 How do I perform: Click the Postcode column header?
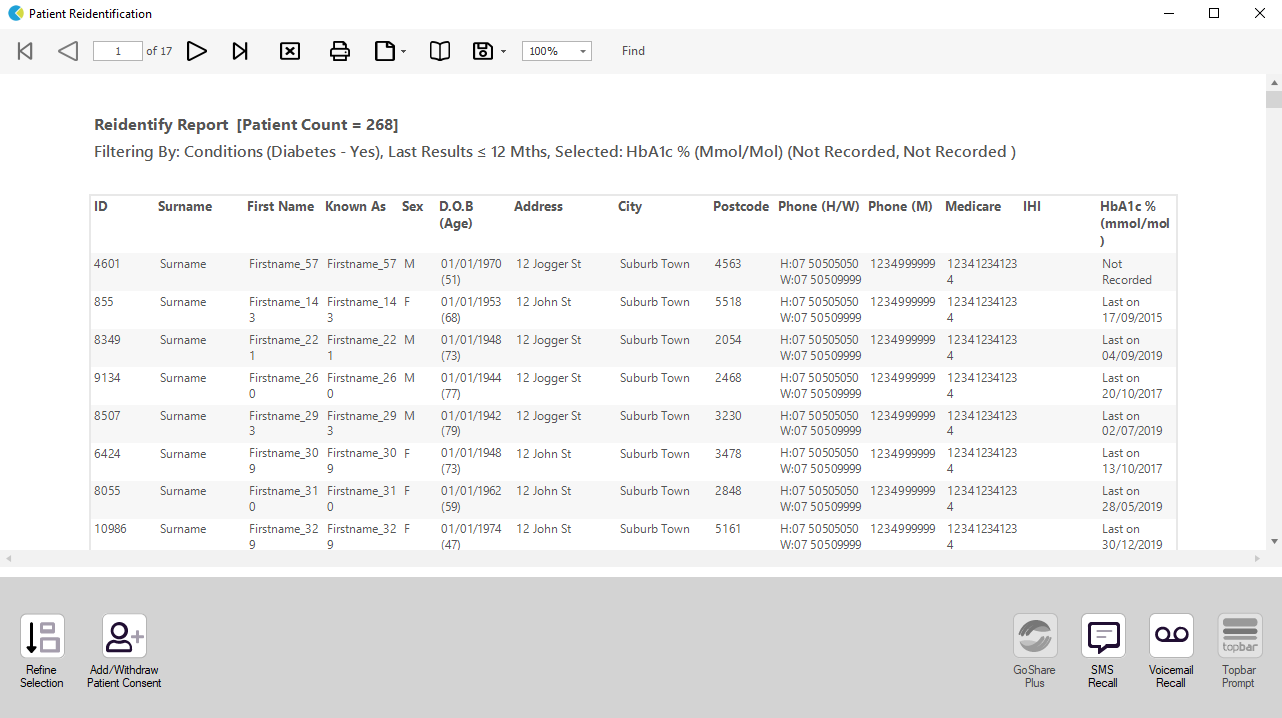[x=741, y=207]
